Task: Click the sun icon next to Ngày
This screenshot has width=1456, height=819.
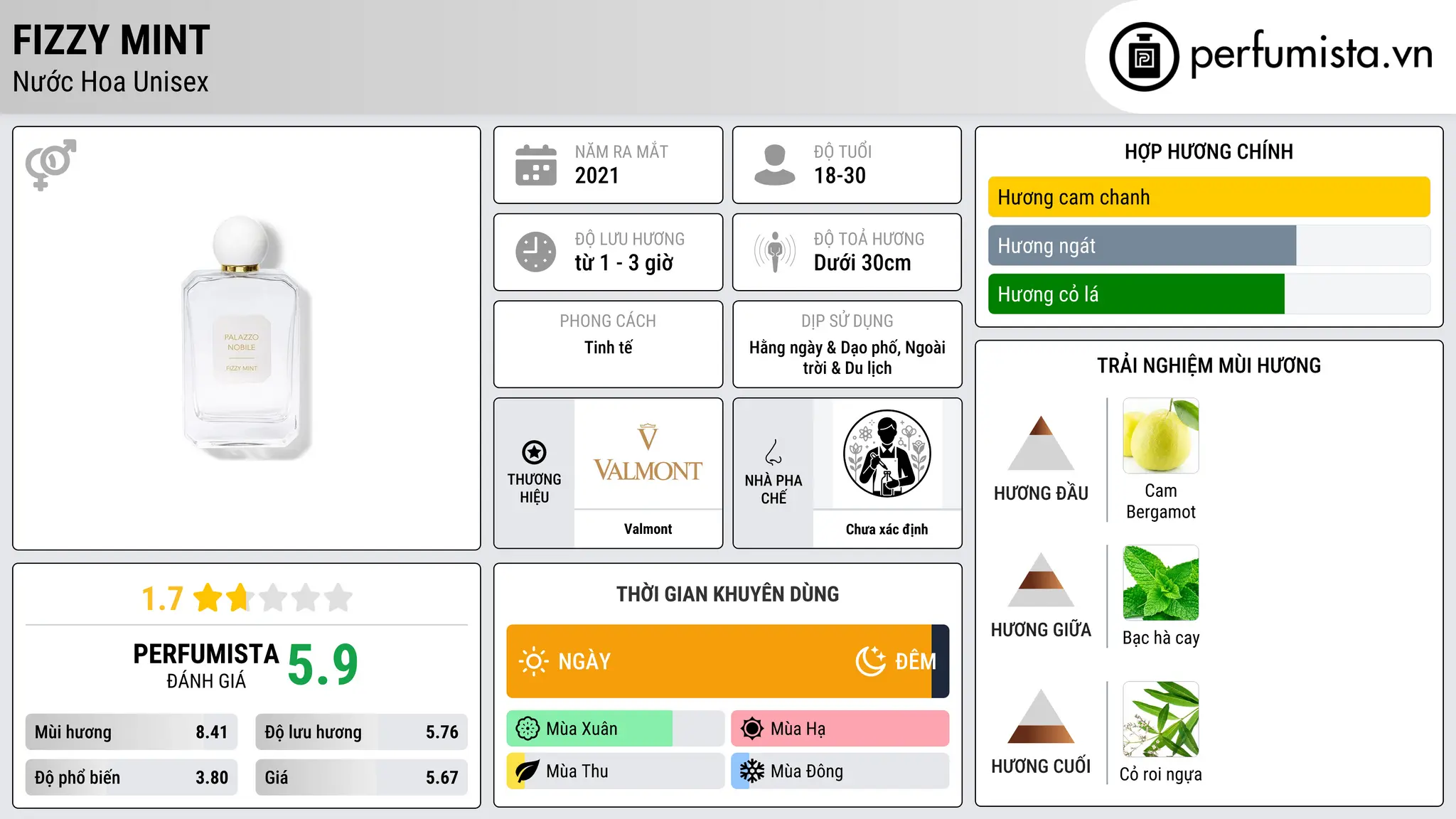Action: (x=533, y=661)
